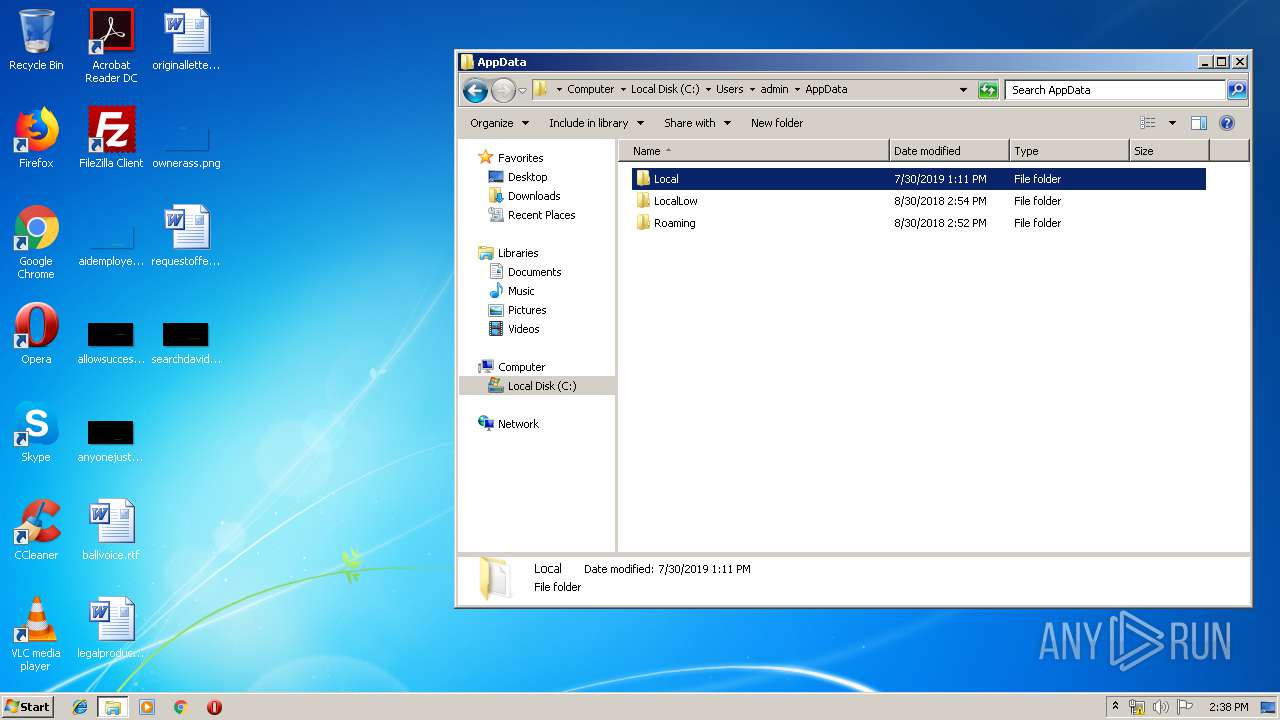Launch Skype desktop shortcut
This screenshot has width=1280, height=720.
[36, 432]
